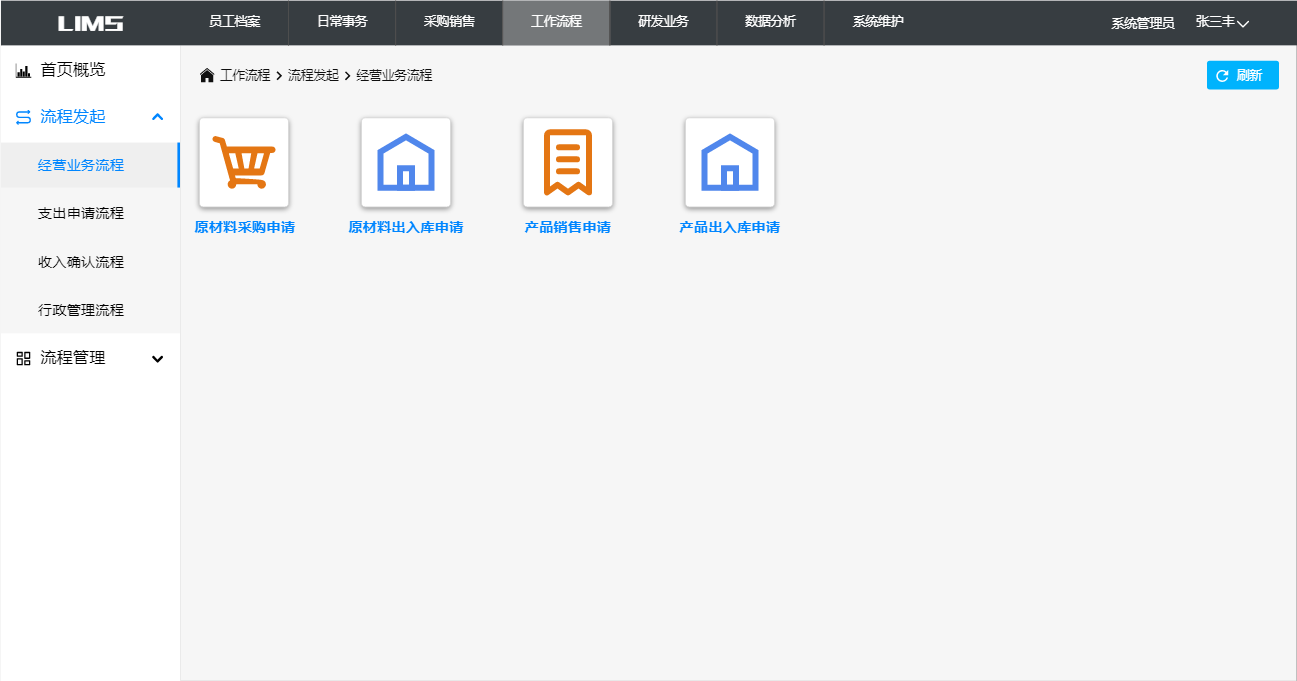This screenshot has width=1297, height=681.
Task: Open the 张三丰 user dropdown
Action: point(1222,22)
